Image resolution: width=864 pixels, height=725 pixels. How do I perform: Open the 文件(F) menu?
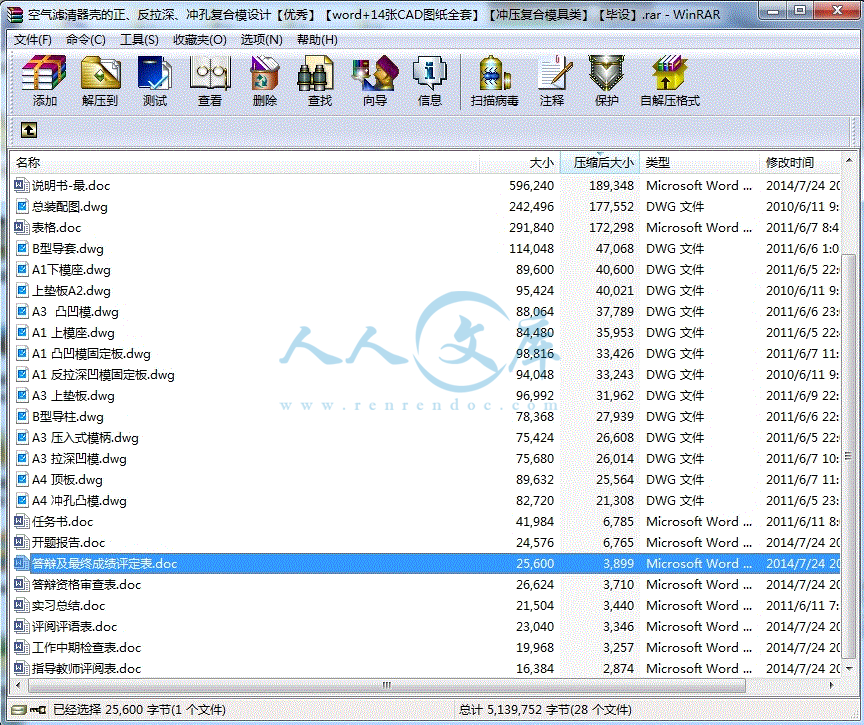(33, 40)
